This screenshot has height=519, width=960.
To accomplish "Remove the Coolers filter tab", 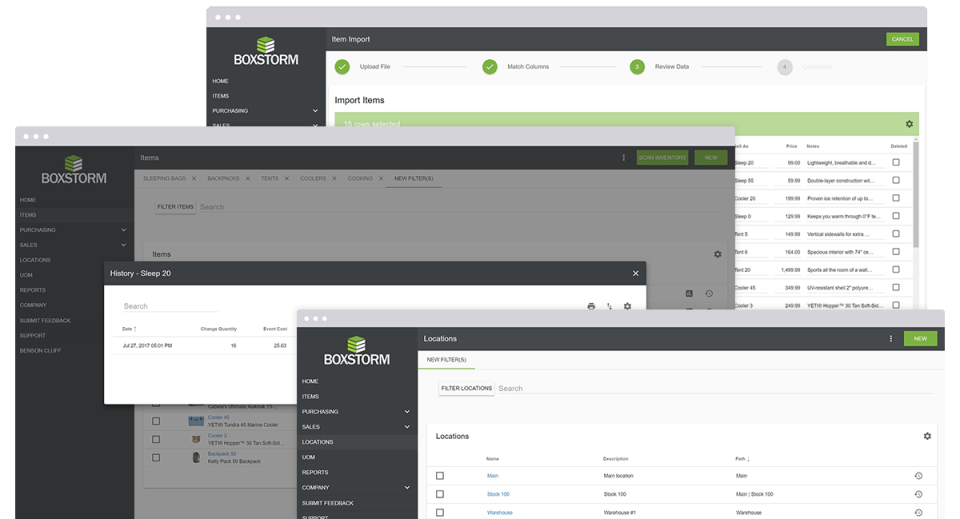I will [x=334, y=179].
